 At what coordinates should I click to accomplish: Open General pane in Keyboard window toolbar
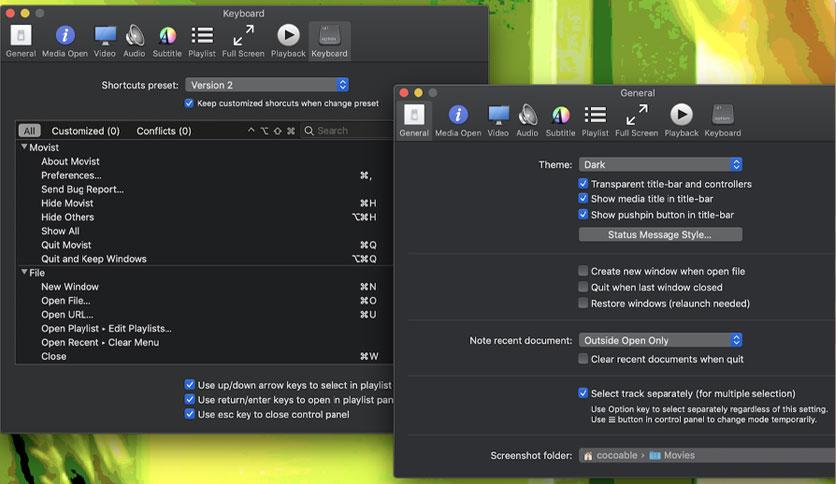[21, 41]
